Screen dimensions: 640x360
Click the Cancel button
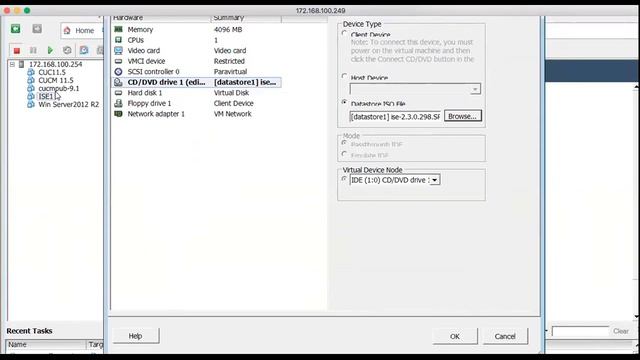click(x=505, y=336)
